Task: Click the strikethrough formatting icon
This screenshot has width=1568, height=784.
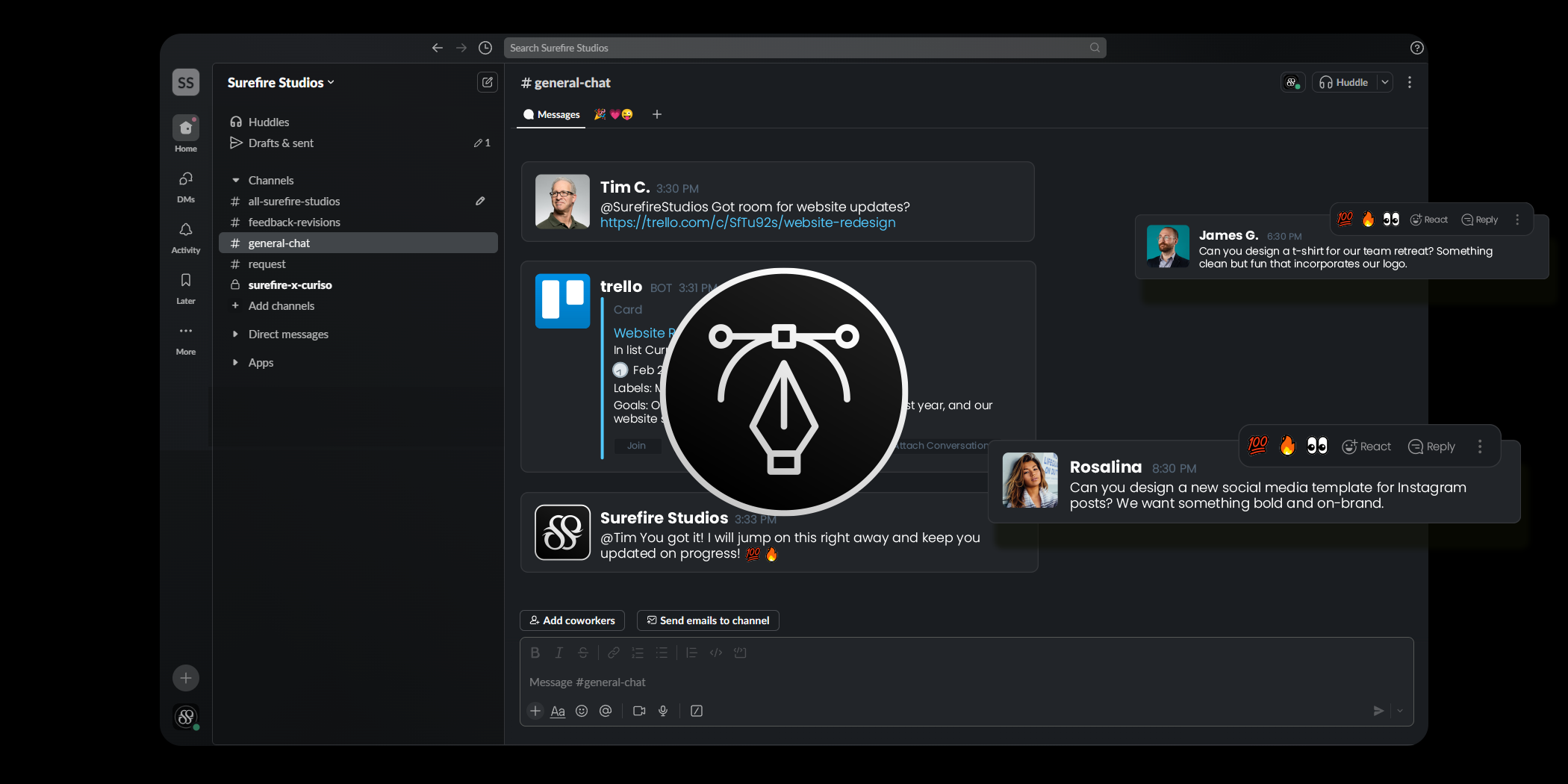Action: point(582,652)
